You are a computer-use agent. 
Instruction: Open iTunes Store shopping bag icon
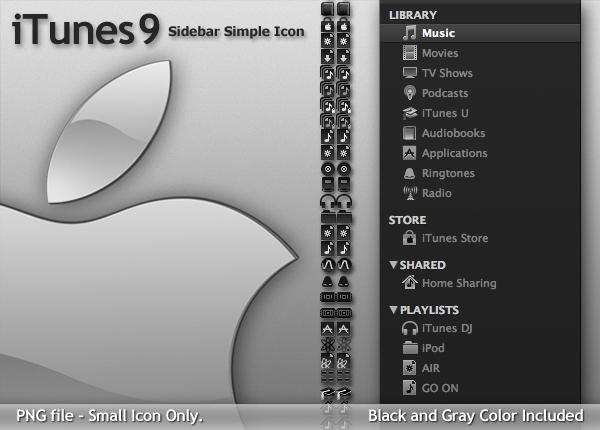point(409,238)
